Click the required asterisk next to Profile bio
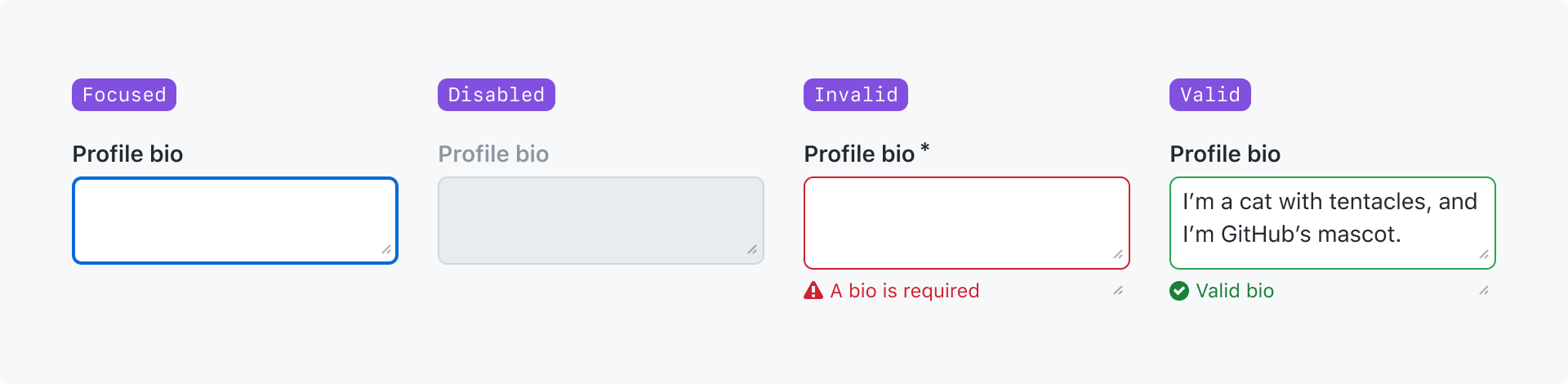Viewport: 1568px width, 384px height. coord(924,149)
